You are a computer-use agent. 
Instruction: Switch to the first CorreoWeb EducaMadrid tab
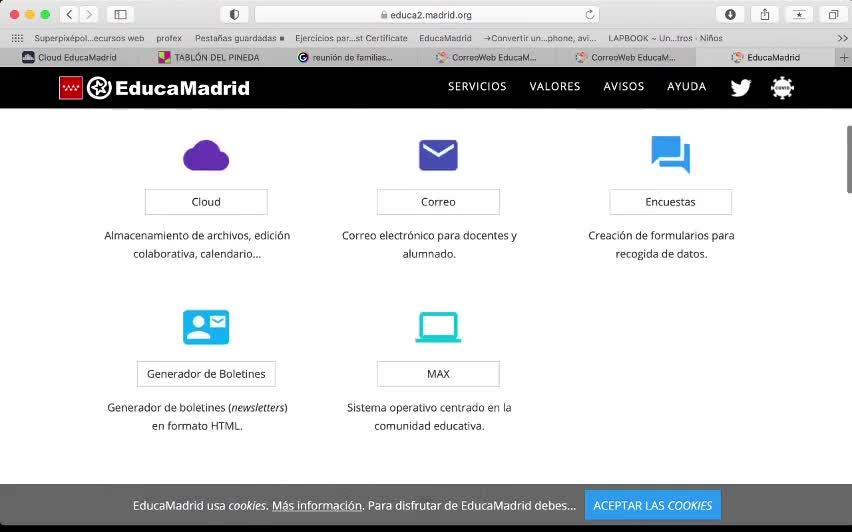click(x=487, y=57)
